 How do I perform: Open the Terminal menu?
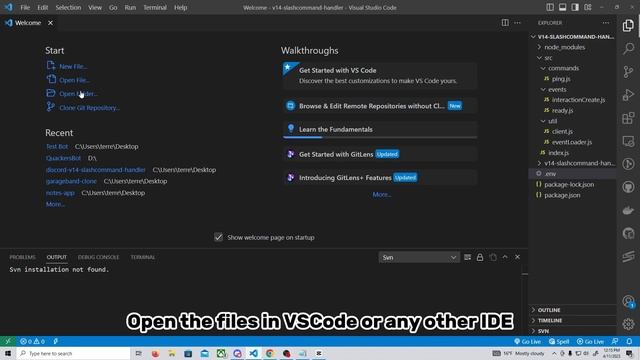[155, 7]
